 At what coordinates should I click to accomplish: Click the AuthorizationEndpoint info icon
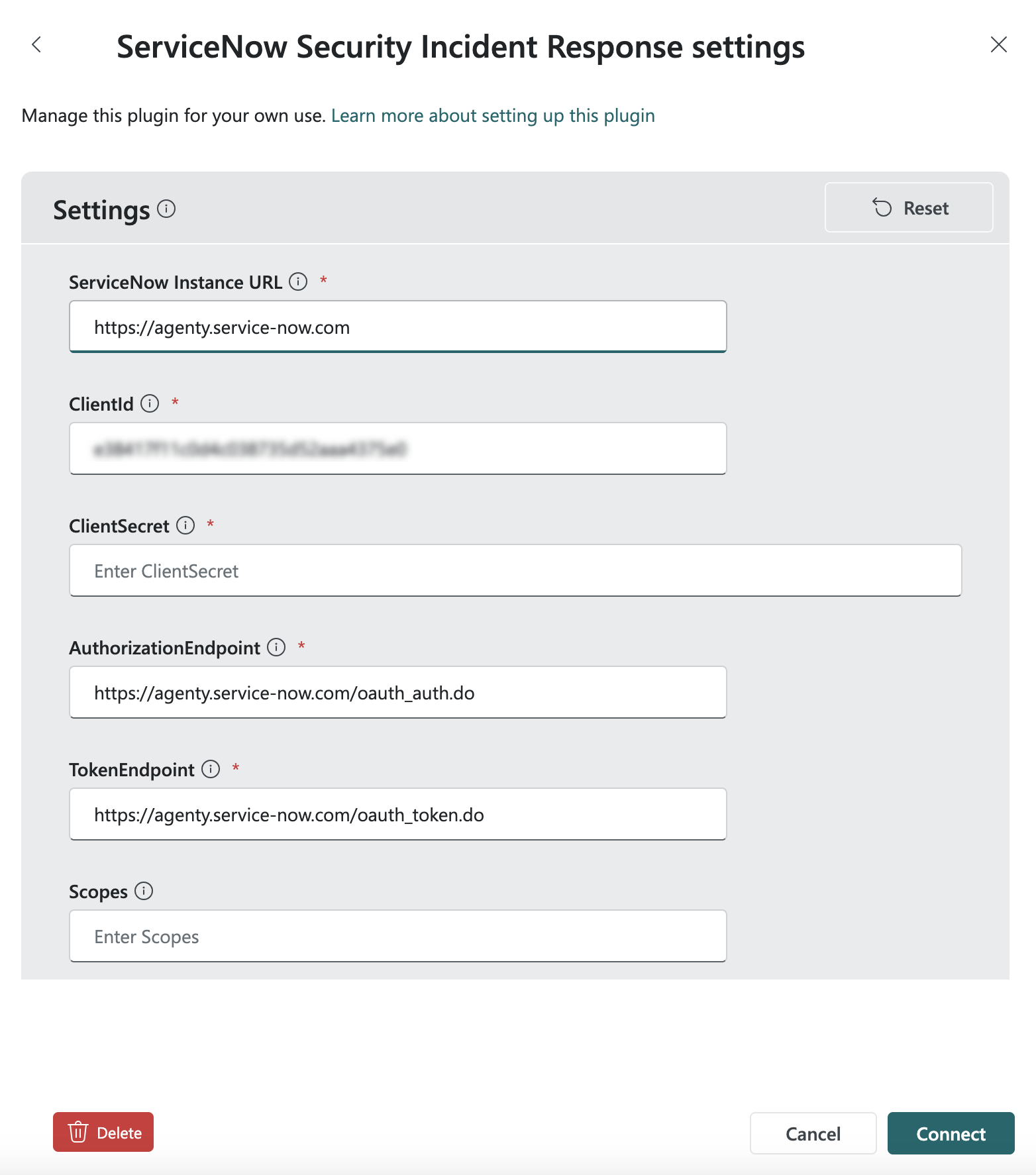276,648
